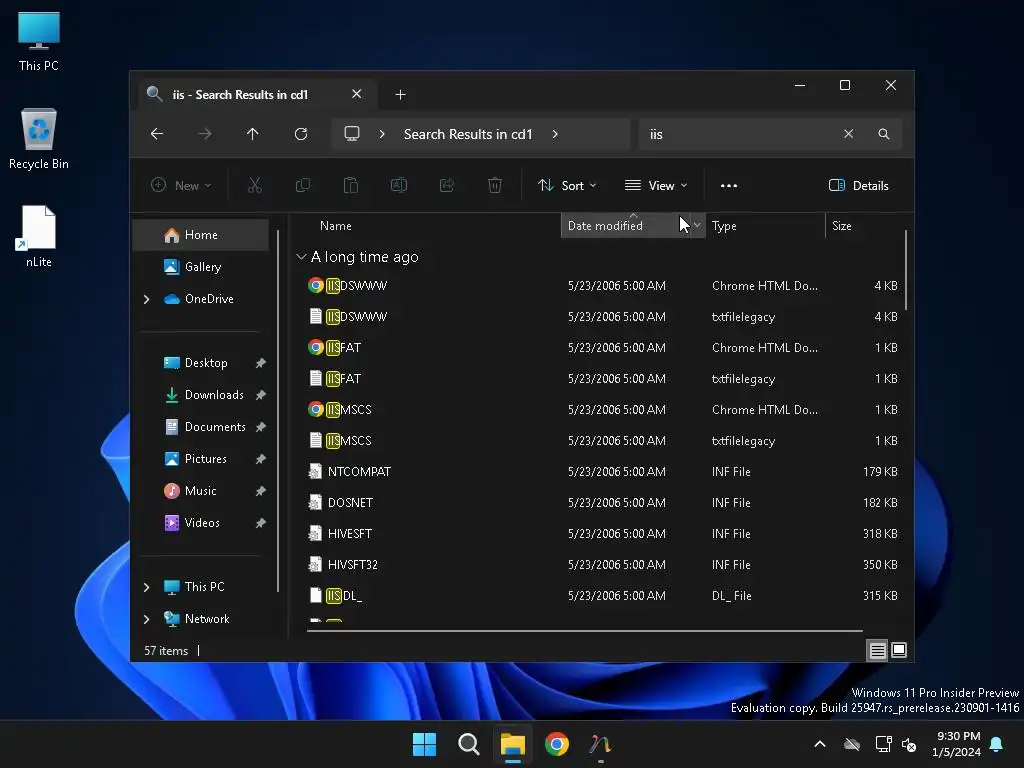Screen dimensions: 1024x768
Task: Toggle the Details pane
Action: [859, 185]
